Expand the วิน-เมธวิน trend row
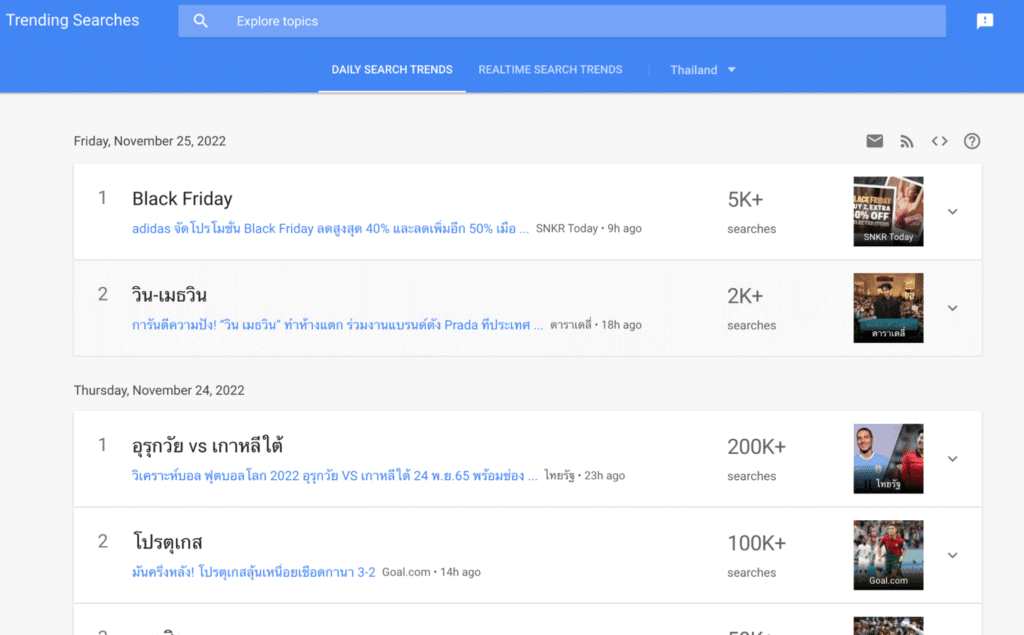1024x635 pixels. click(x=952, y=308)
